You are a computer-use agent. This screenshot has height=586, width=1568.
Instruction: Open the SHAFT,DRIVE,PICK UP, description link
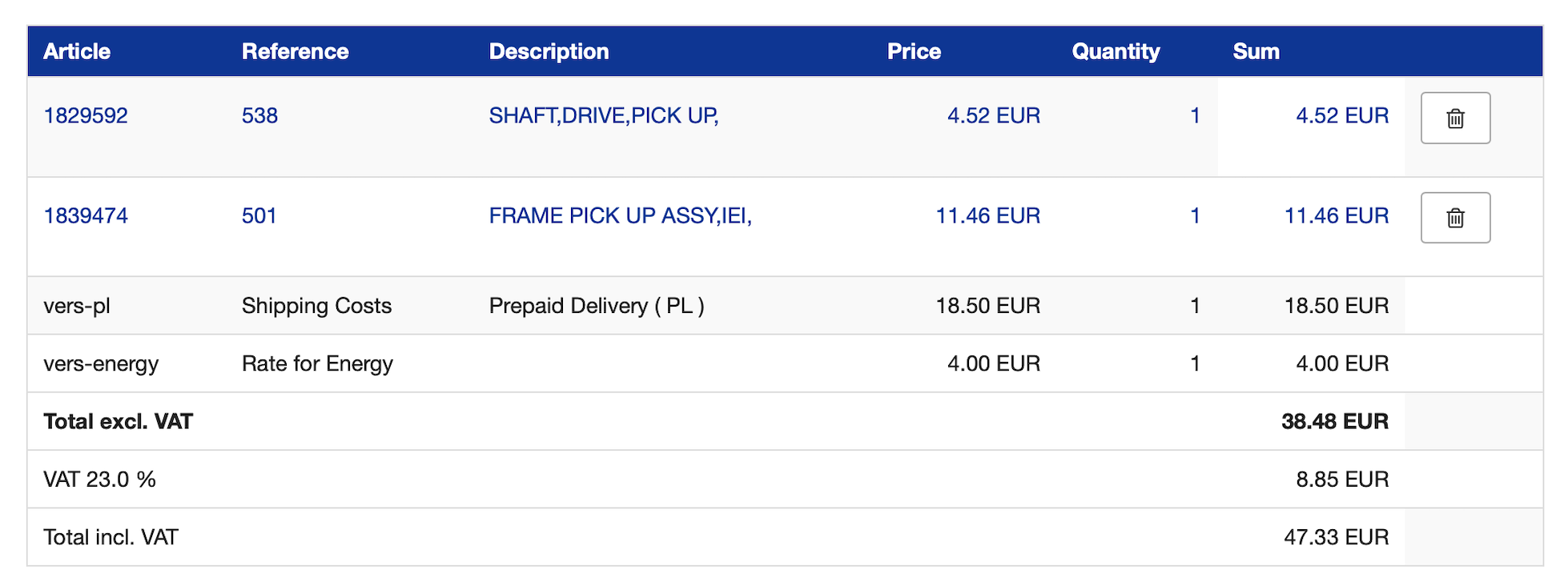click(604, 115)
